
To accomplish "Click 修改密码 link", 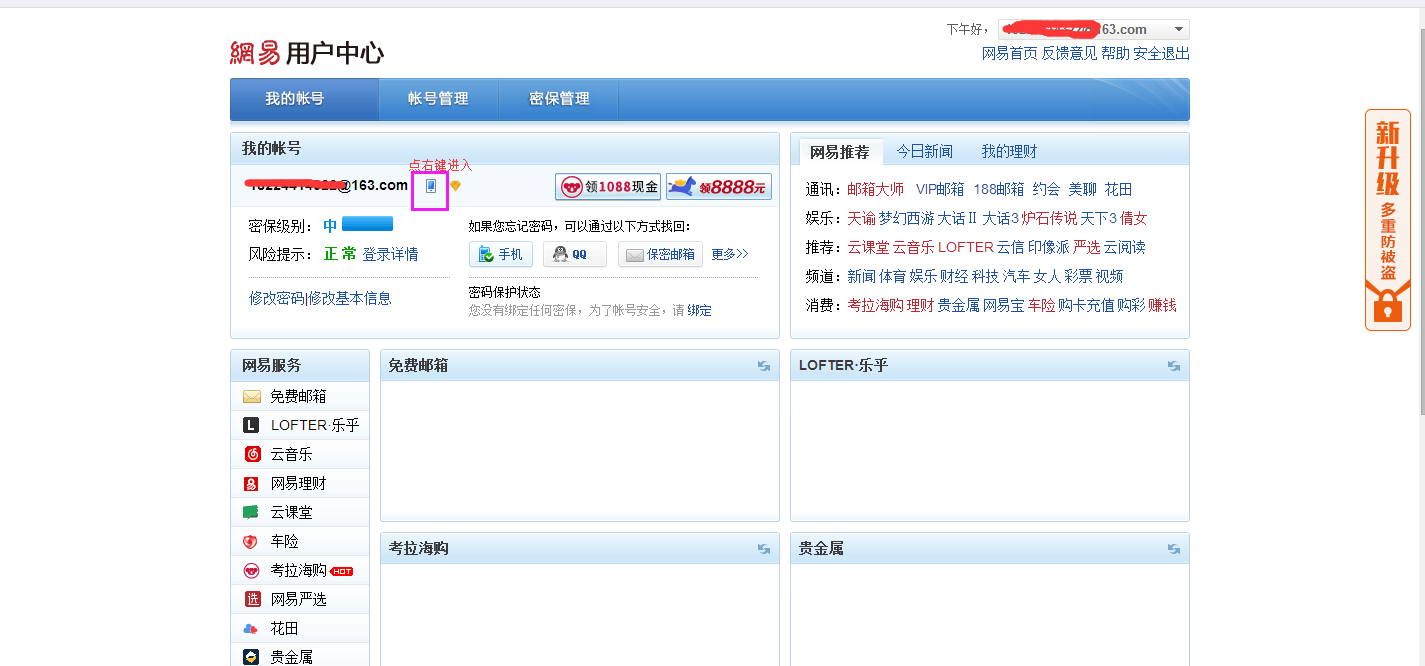I will coord(278,298).
